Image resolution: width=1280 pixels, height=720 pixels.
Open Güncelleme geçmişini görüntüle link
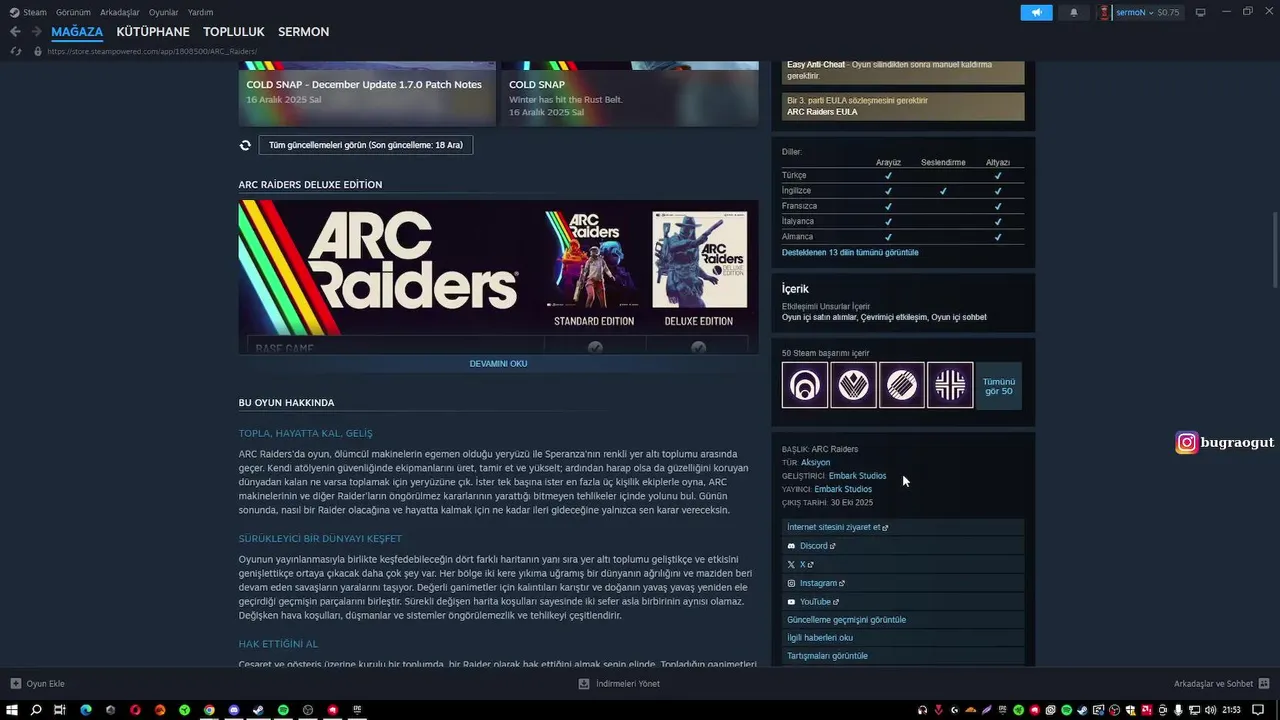point(903,620)
